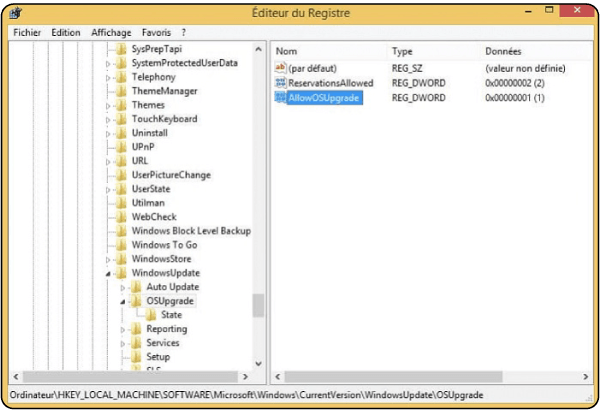The width and height of the screenshot is (600, 412).
Task: Click the folder icon next to Reporting
Action: pos(136,329)
